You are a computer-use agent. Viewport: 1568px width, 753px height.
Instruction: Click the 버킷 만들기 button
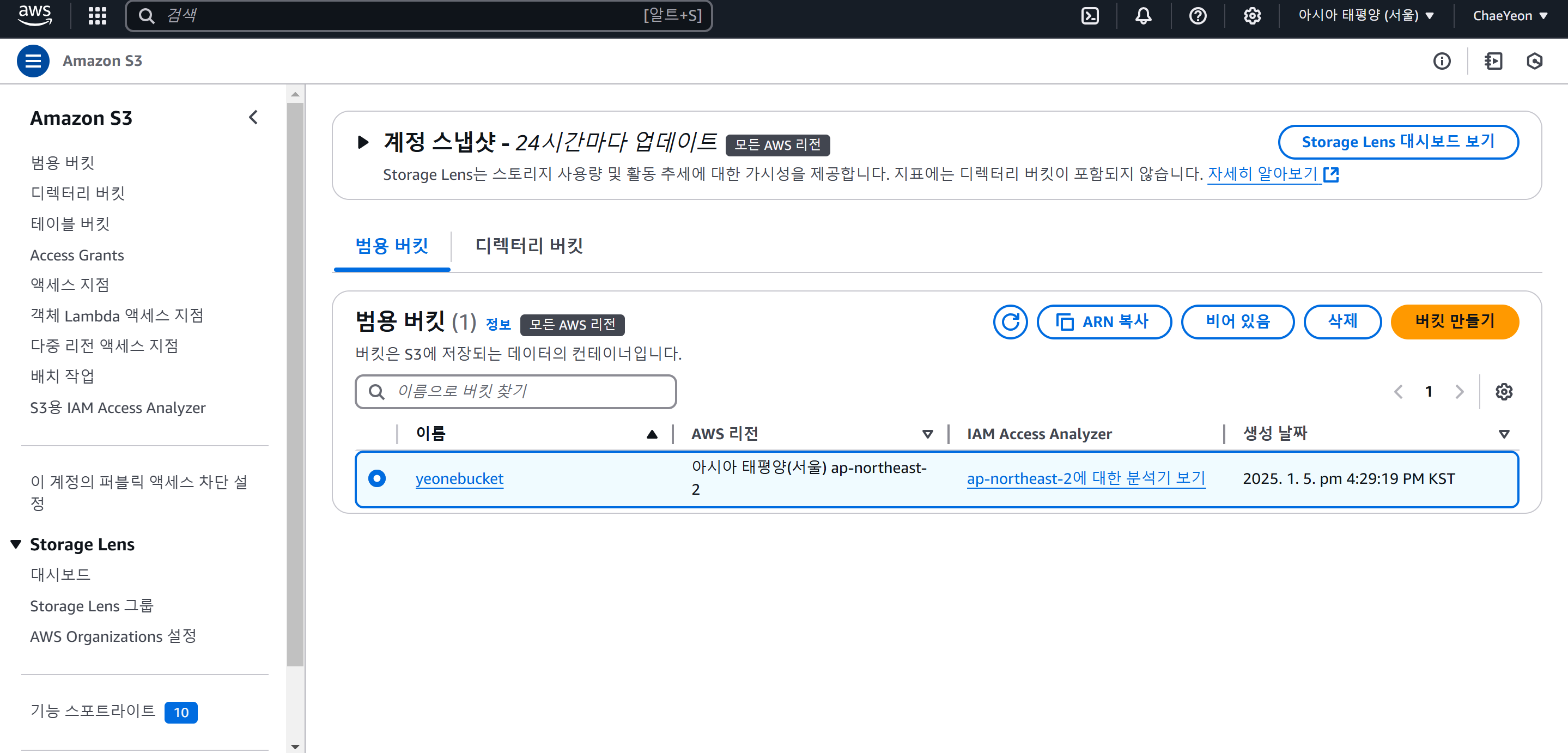1454,321
